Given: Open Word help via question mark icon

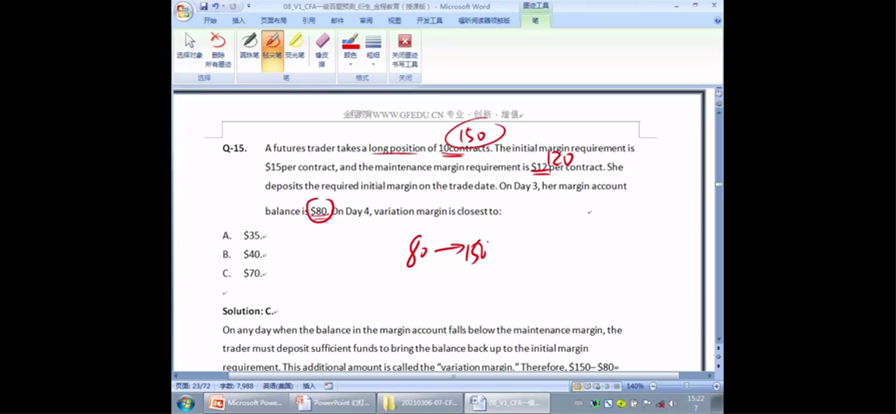Looking at the screenshot, I should pos(718,21).
